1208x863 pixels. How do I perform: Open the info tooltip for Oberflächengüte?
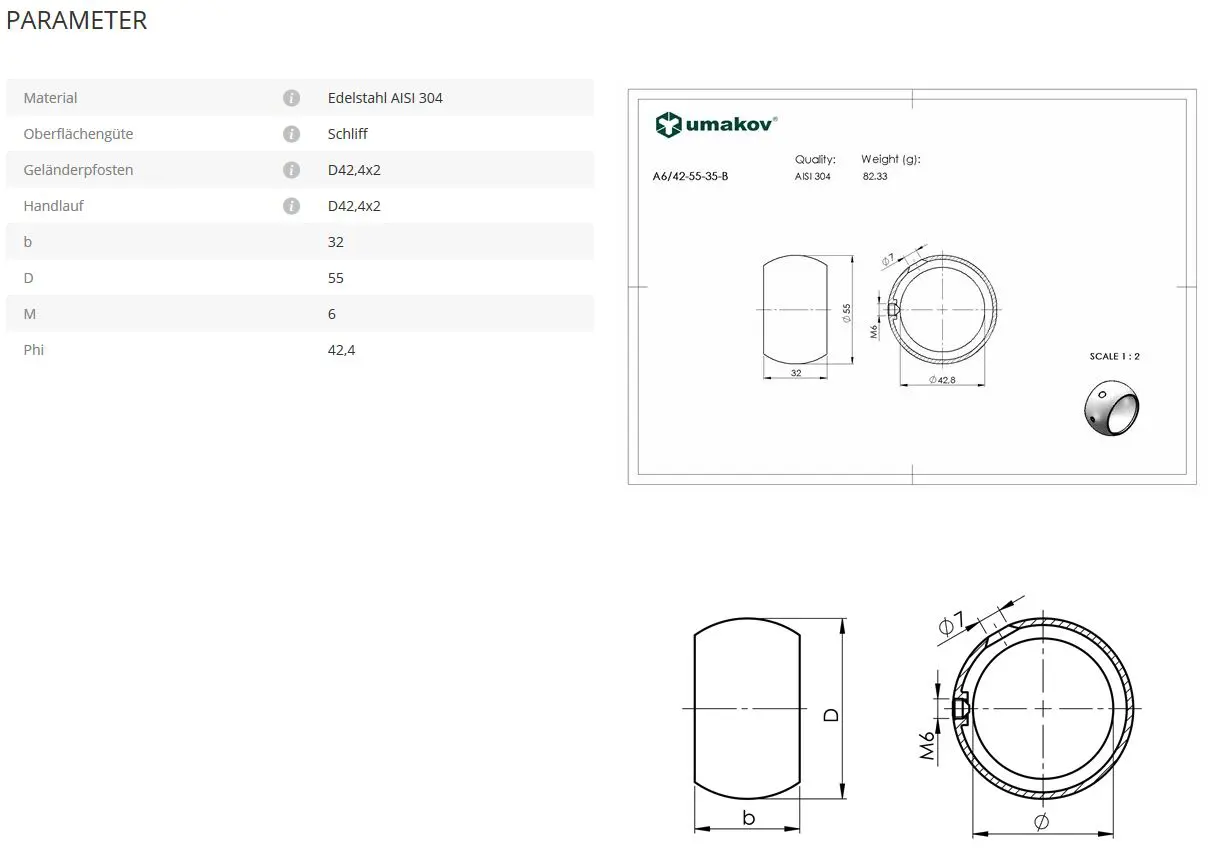(x=291, y=134)
